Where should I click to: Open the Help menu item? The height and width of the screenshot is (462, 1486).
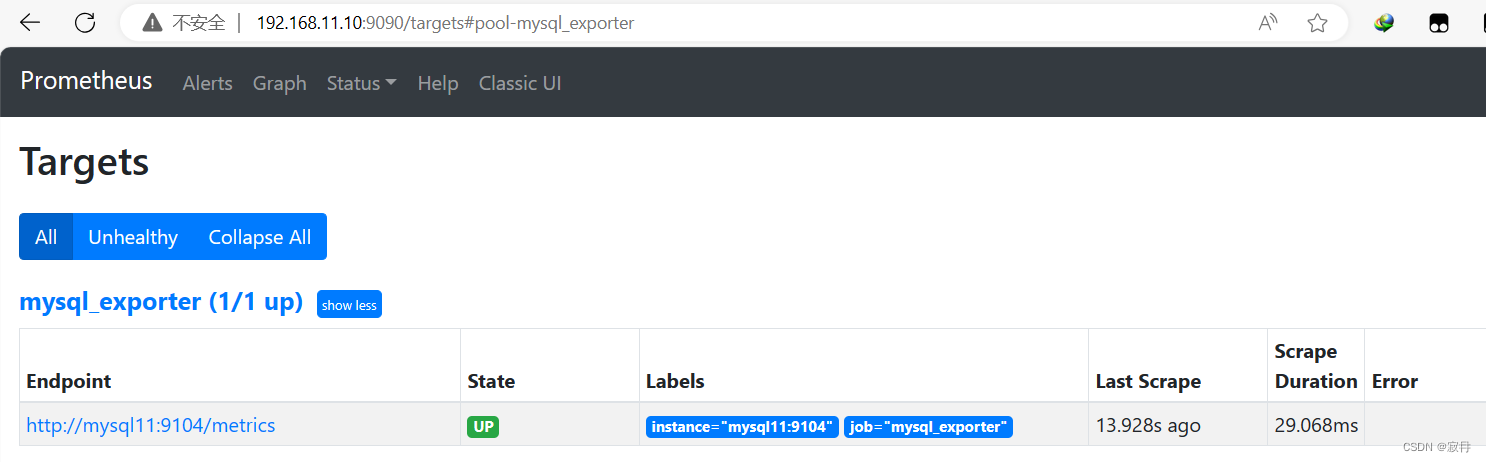tap(437, 84)
